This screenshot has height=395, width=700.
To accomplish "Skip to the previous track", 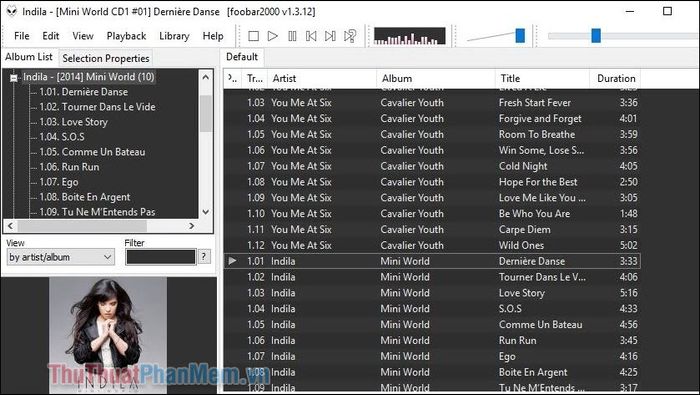I will pos(311,36).
